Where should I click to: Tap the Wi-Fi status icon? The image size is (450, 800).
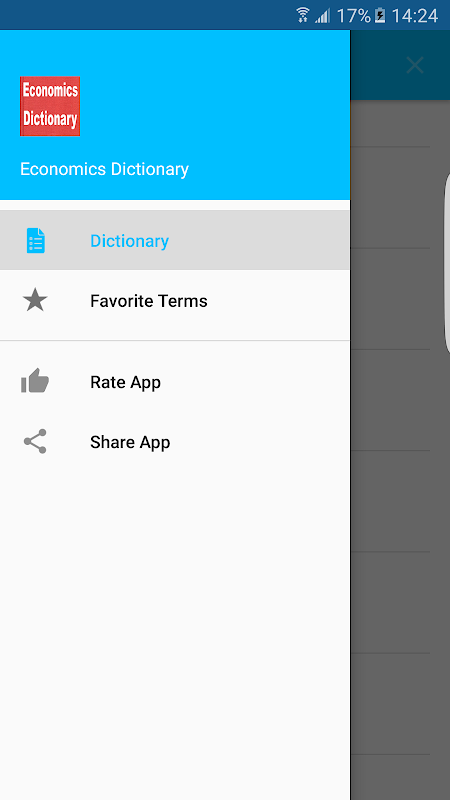click(x=303, y=15)
